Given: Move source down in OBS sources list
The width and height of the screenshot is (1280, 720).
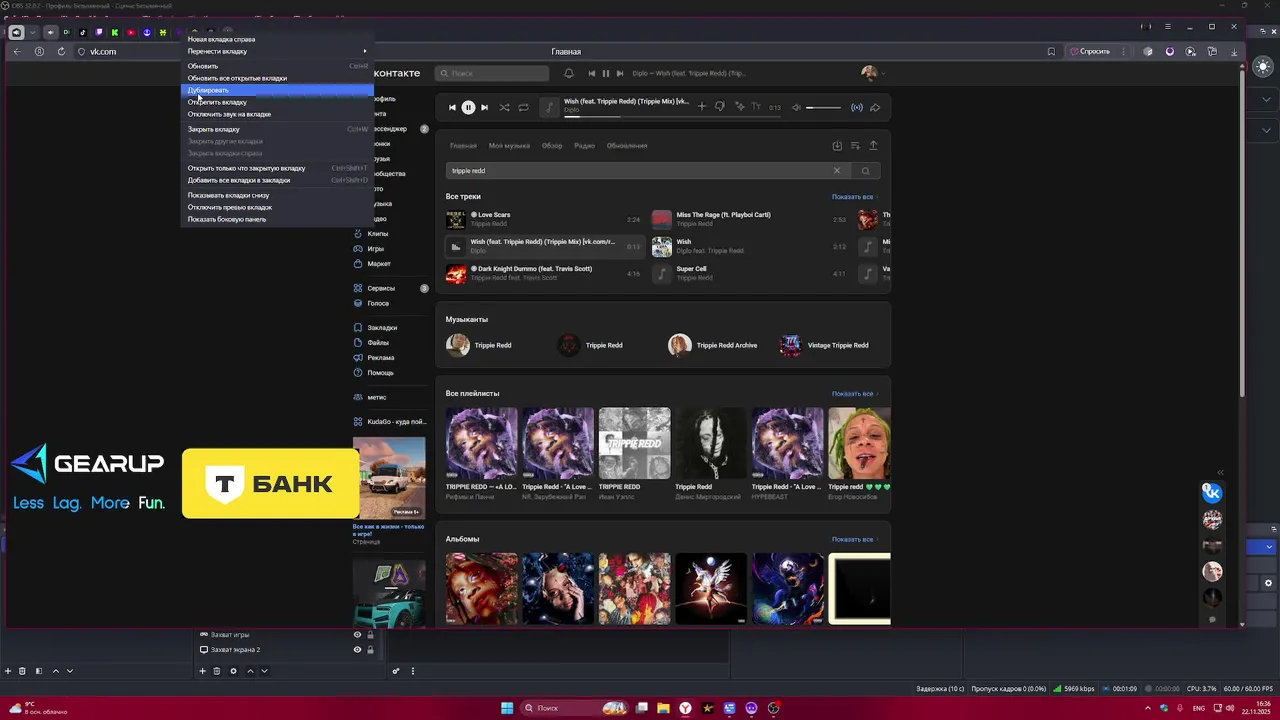Looking at the screenshot, I should pos(264,671).
